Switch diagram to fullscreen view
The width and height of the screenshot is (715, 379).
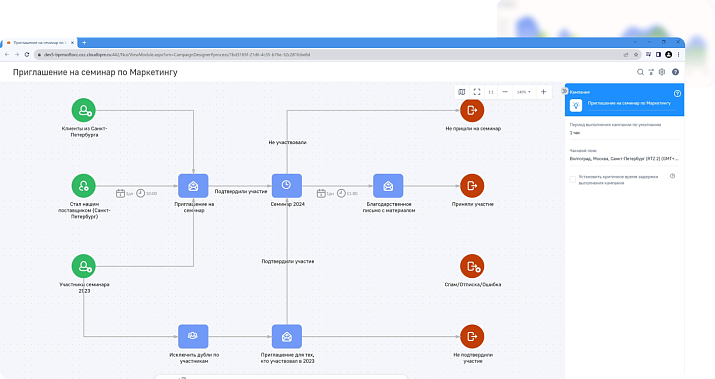[477, 92]
